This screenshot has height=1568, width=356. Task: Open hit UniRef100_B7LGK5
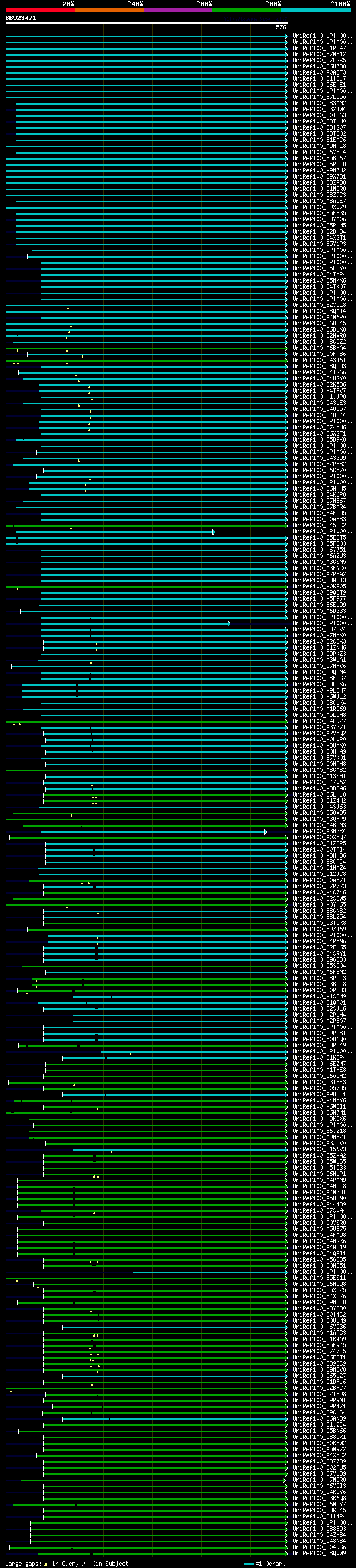click(x=319, y=60)
